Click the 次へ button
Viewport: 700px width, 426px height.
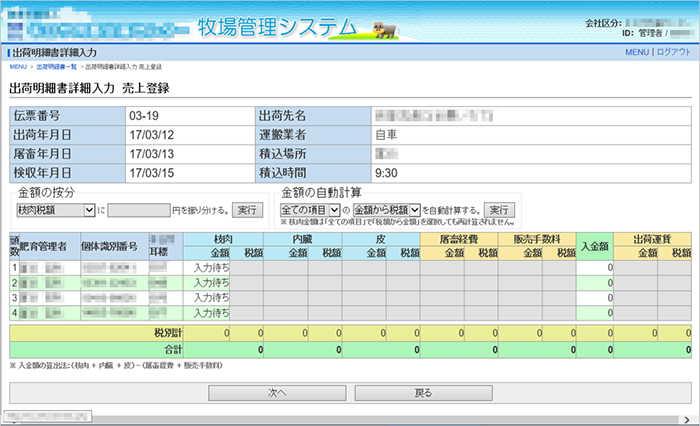point(277,393)
